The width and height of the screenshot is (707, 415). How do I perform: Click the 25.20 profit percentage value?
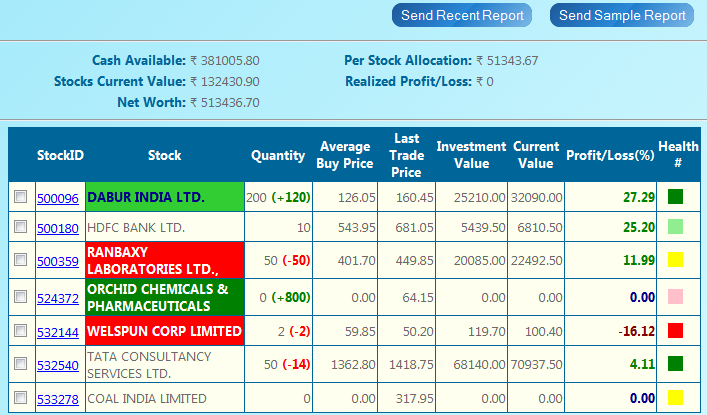point(638,227)
